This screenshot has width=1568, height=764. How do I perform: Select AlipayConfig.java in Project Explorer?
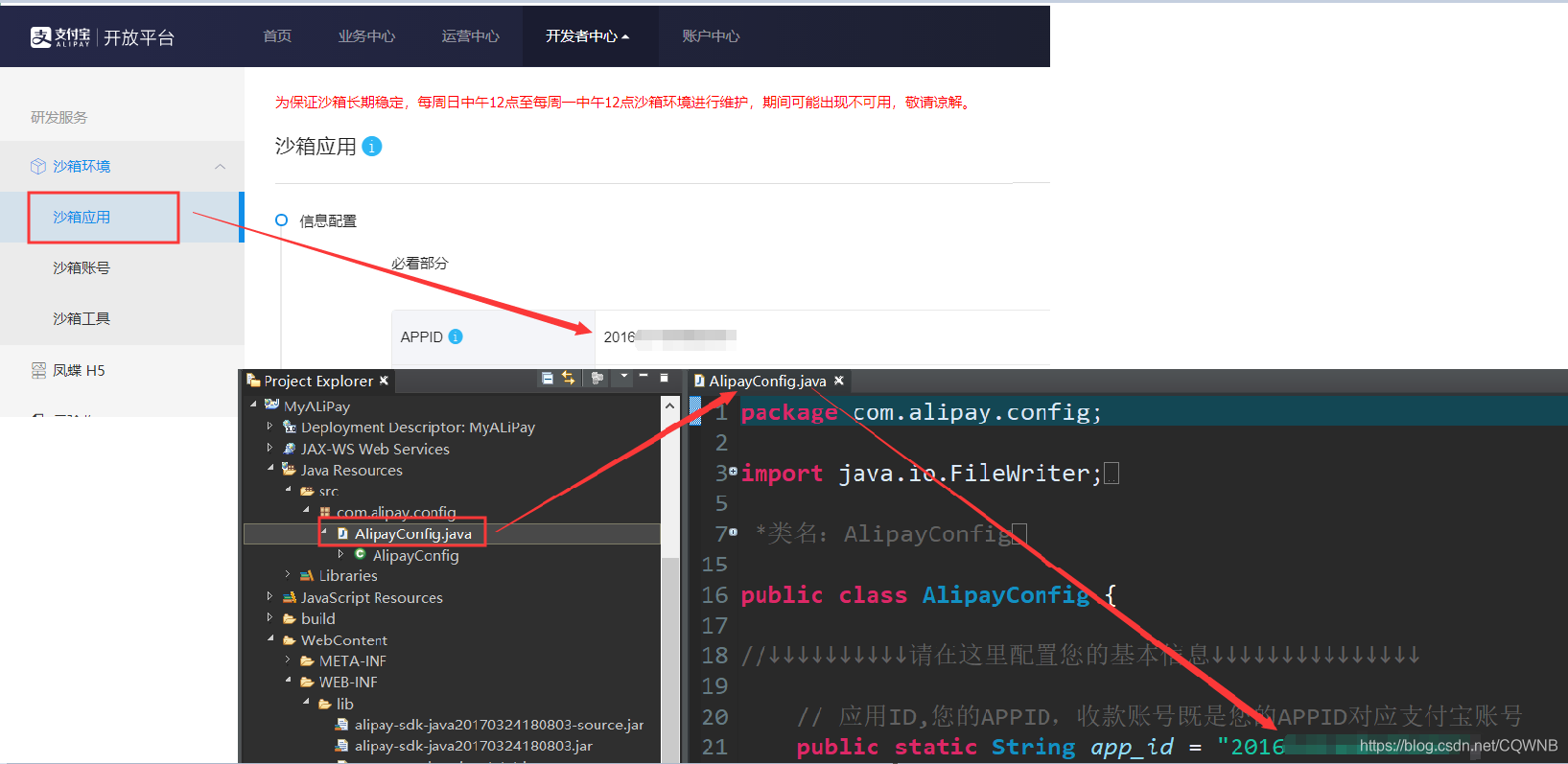[x=412, y=534]
